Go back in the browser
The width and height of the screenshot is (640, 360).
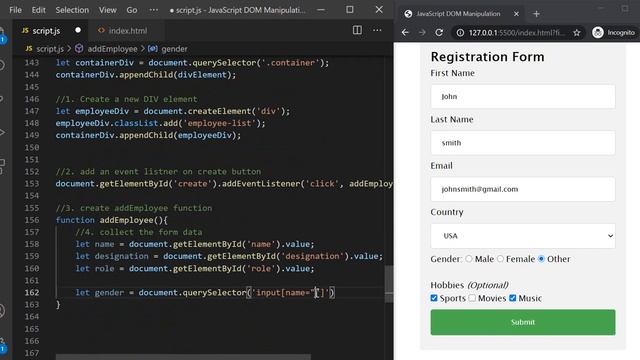pos(405,32)
